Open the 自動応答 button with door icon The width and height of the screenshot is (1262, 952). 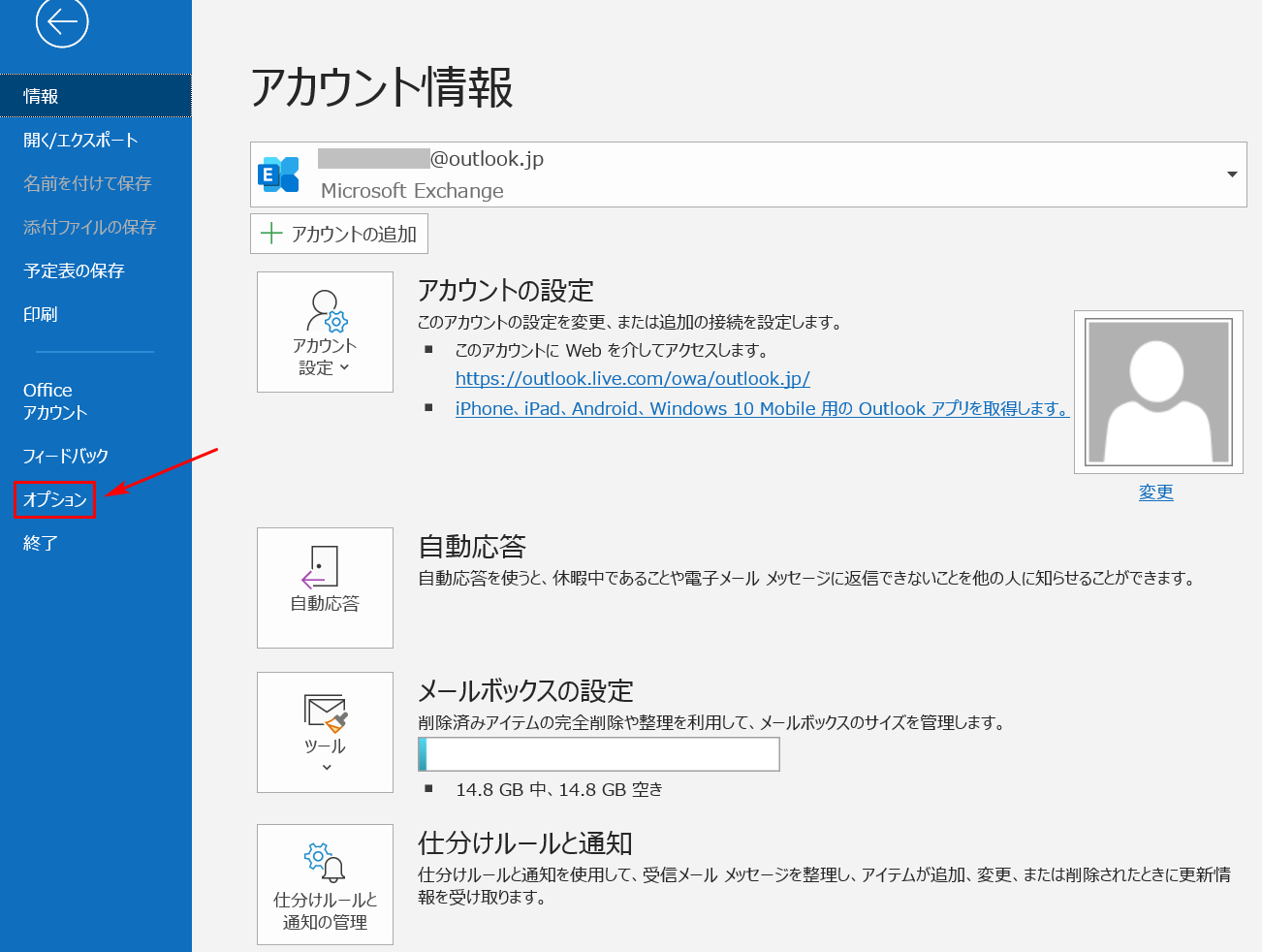325,587
